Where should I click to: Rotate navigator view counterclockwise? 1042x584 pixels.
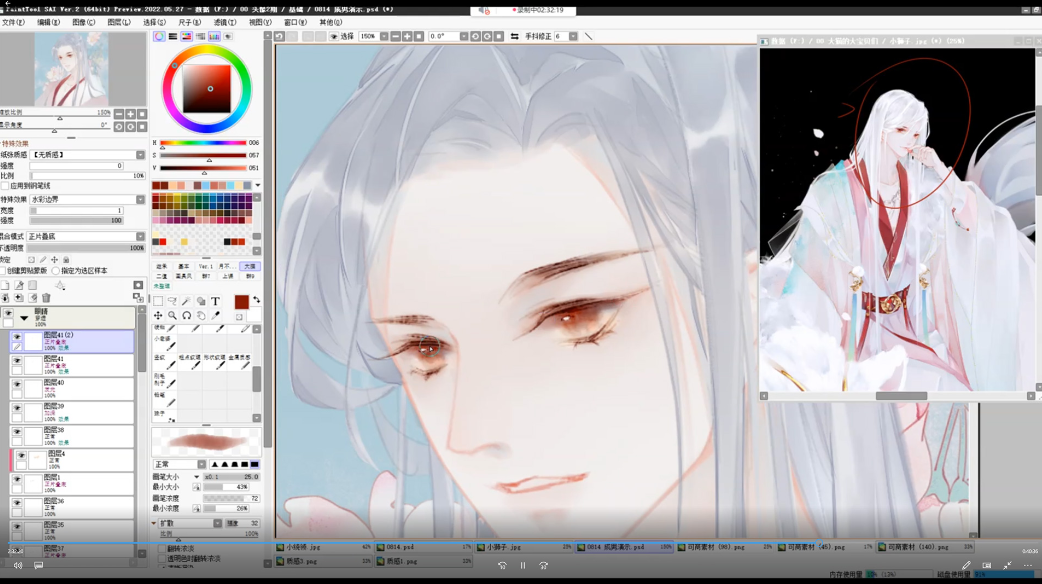[x=119, y=126]
